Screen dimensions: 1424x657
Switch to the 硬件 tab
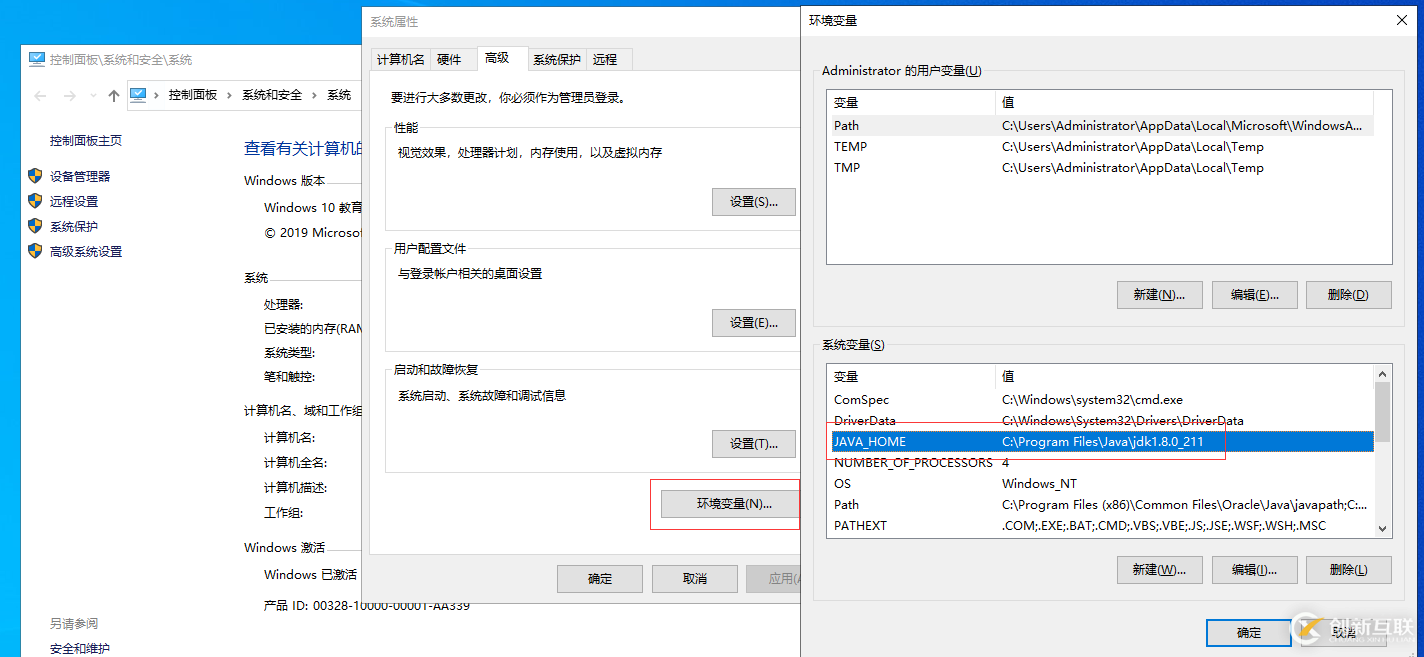(452, 59)
